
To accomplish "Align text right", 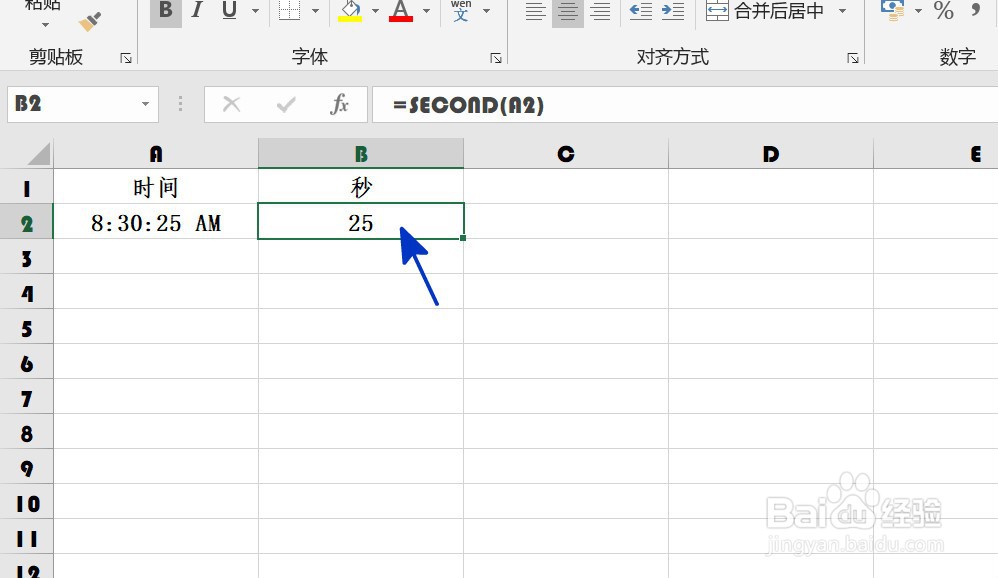I will pyautogui.click(x=600, y=11).
